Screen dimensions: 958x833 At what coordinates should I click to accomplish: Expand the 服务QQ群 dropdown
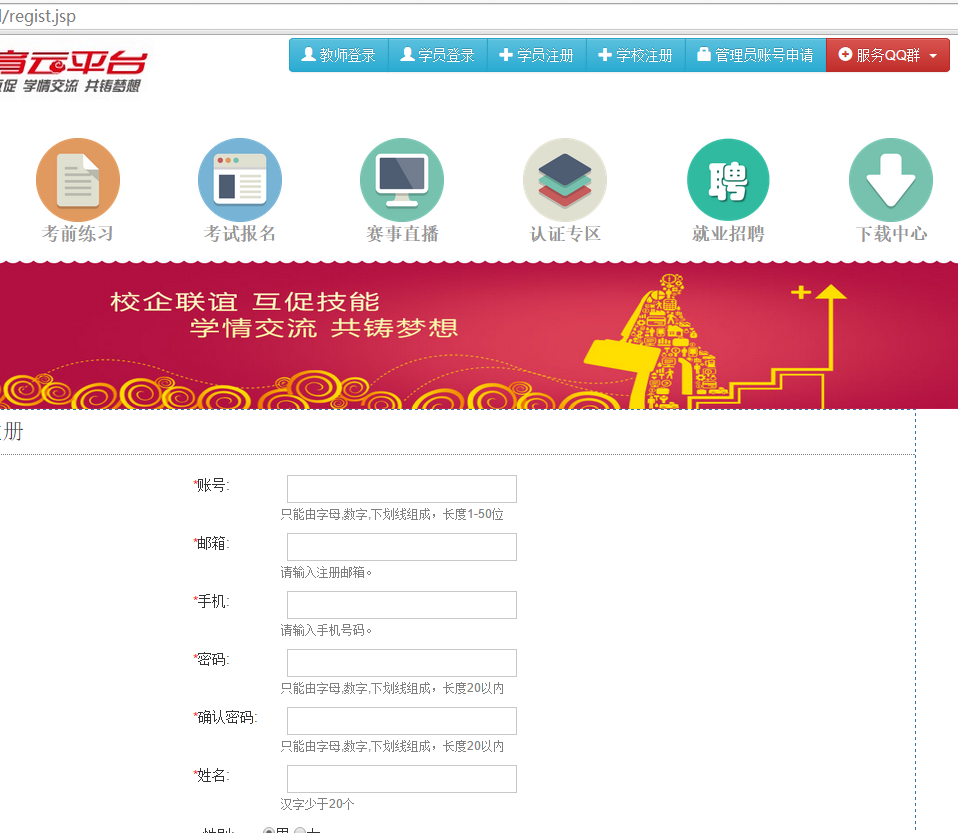(887, 55)
